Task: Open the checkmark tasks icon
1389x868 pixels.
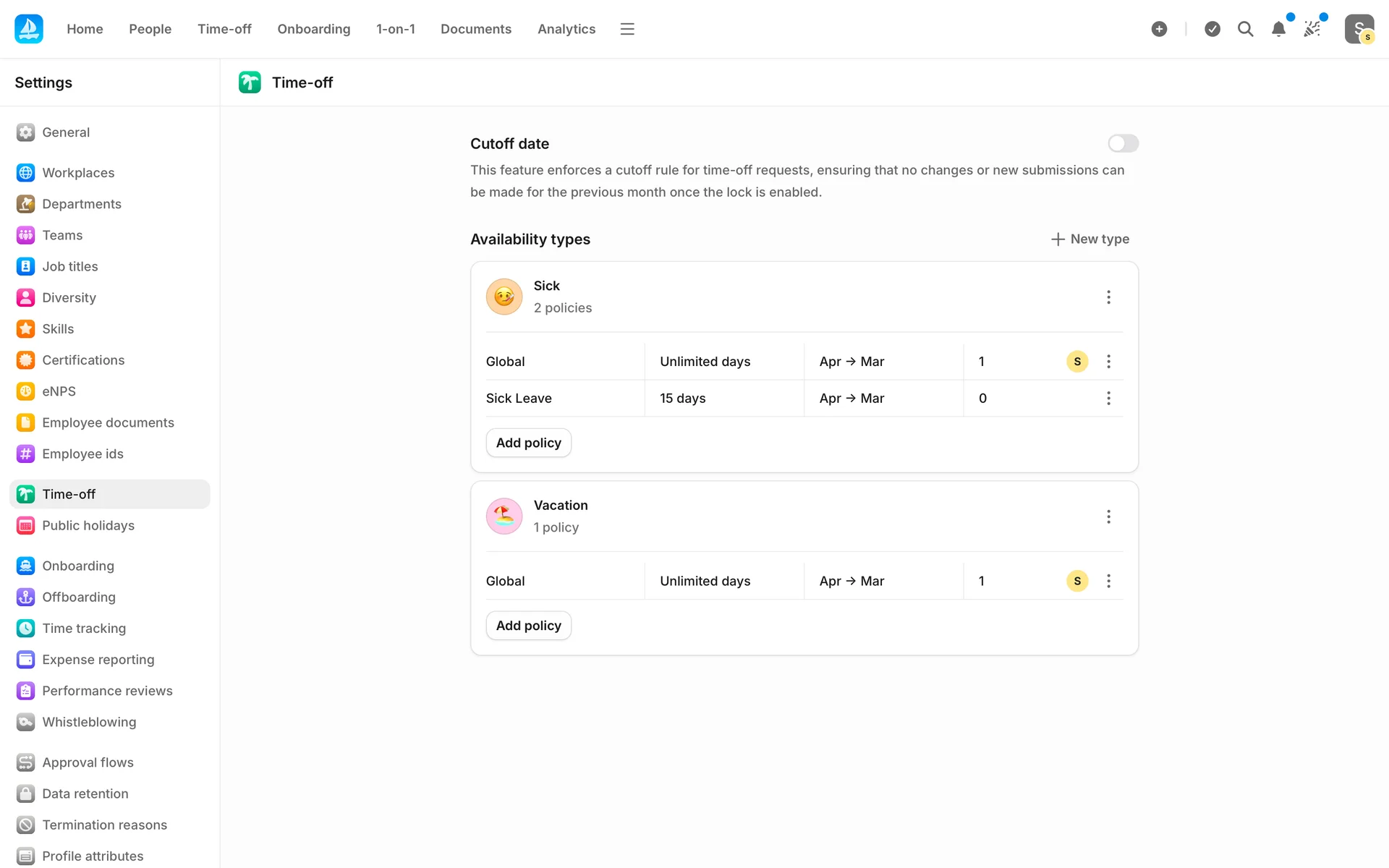Action: [x=1212, y=29]
